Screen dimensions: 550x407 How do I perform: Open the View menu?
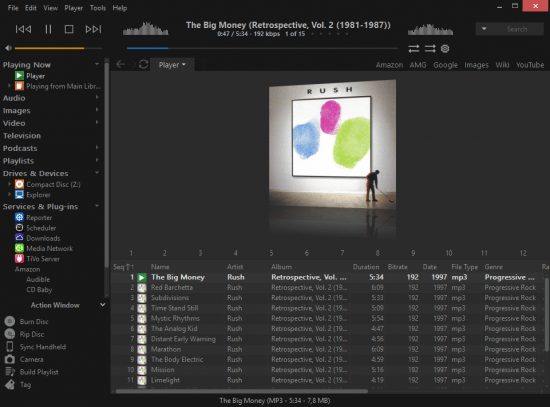coord(51,8)
